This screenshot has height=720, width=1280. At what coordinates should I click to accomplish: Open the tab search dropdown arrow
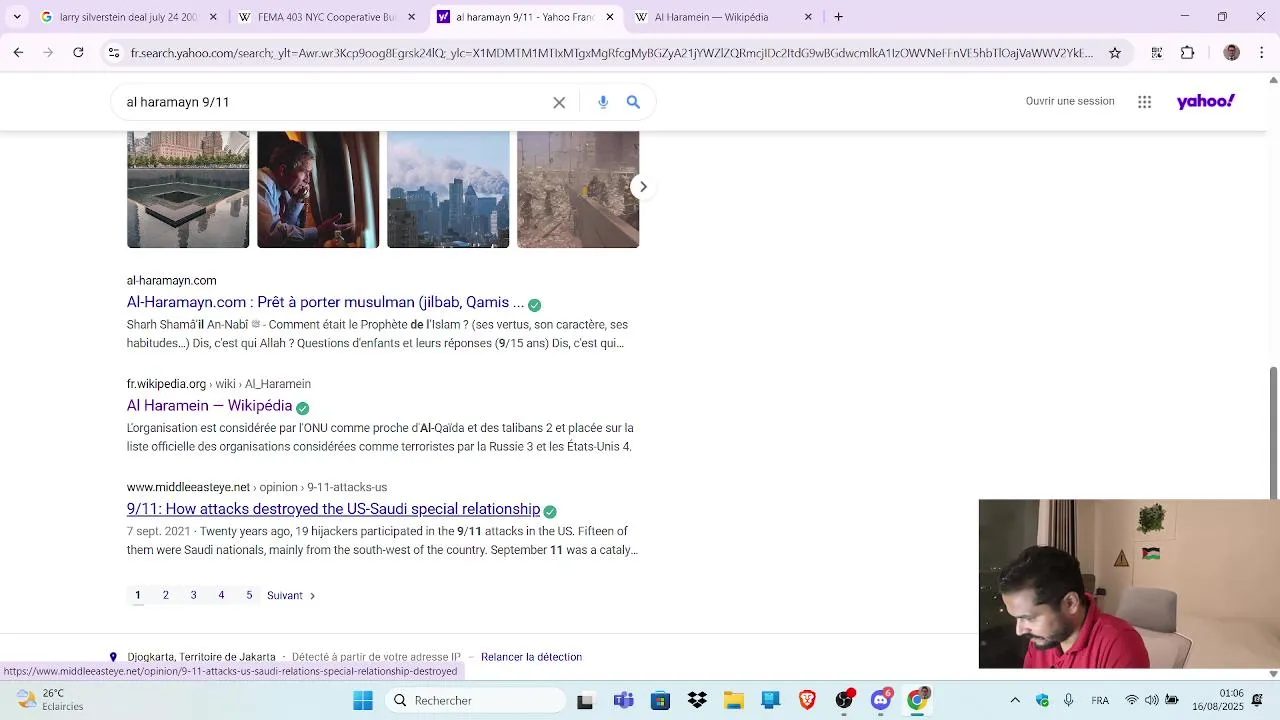[x=17, y=17]
